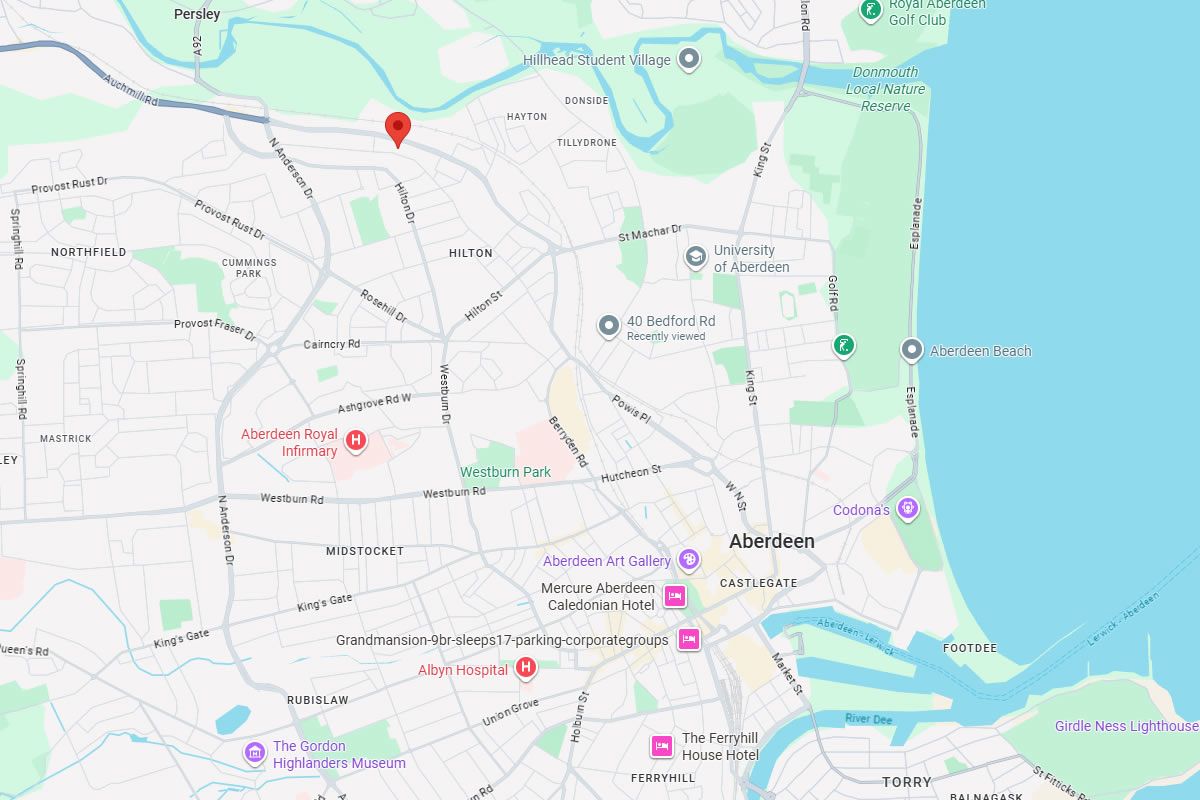Select The Ferryhill House Hotel icon
Viewport: 1200px width, 800px height.
click(662, 746)
